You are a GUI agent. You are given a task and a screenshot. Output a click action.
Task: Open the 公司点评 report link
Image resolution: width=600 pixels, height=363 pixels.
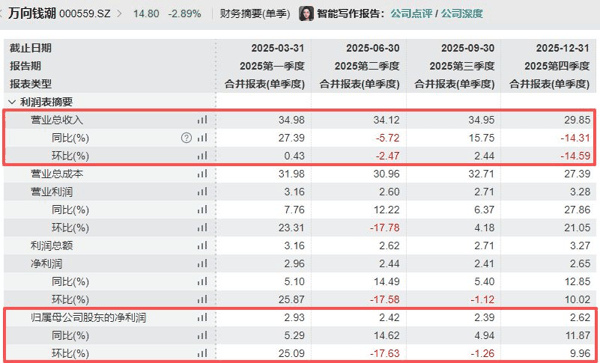pos(411,14)
